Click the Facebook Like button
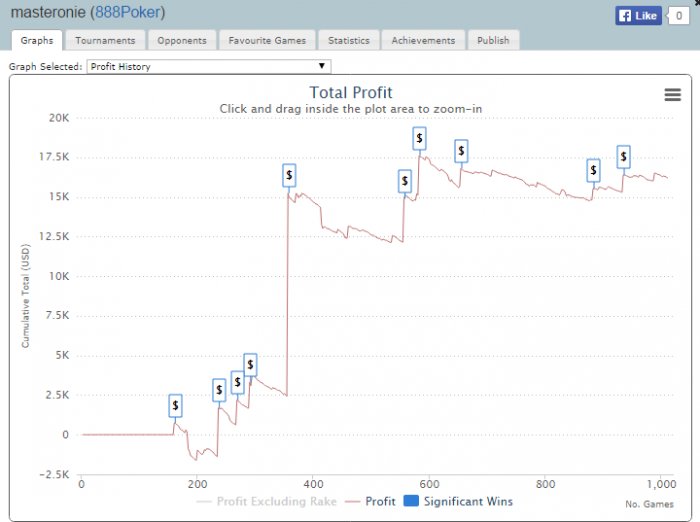Viewport: 700px width, 522px height. point(638,16)
